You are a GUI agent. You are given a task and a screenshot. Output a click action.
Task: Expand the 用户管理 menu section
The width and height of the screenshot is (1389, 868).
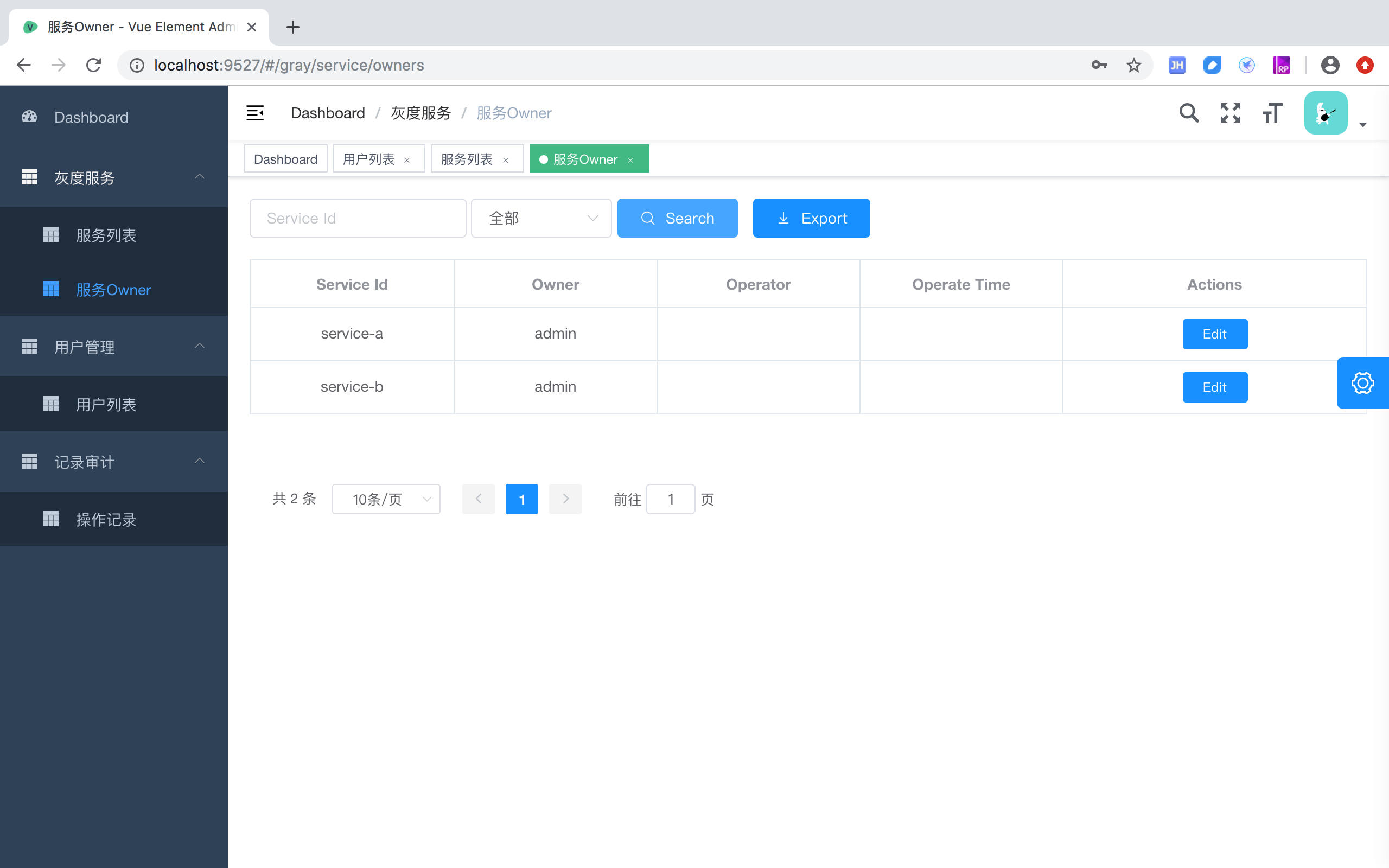point(113,347)
